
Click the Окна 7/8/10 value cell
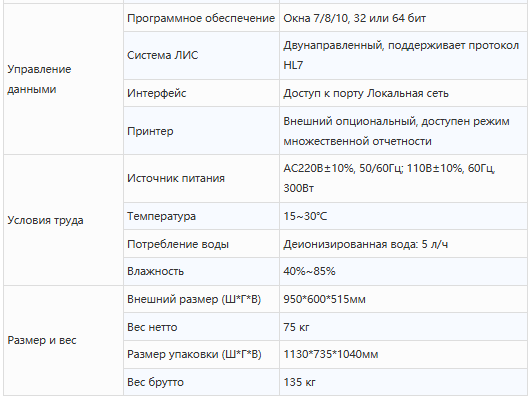(x=403, y=18)
